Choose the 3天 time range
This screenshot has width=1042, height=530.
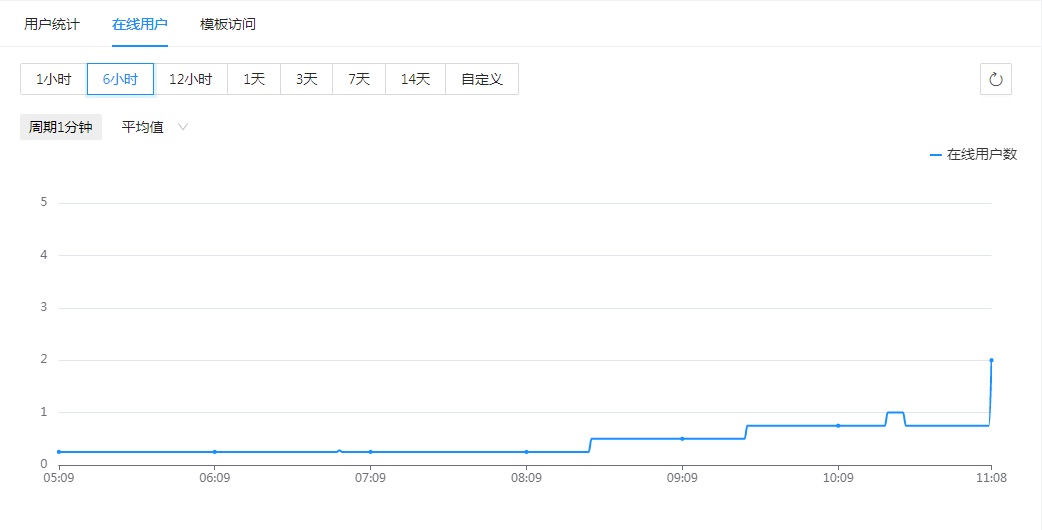tap(306, 79)
